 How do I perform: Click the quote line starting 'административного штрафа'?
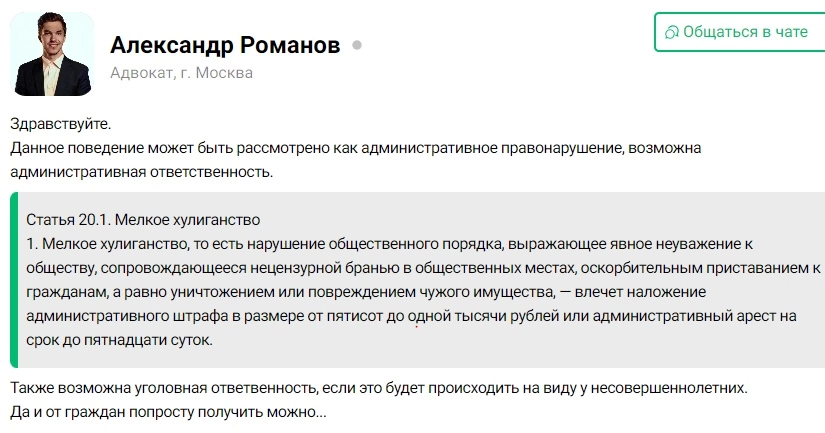tap(411, 316)
